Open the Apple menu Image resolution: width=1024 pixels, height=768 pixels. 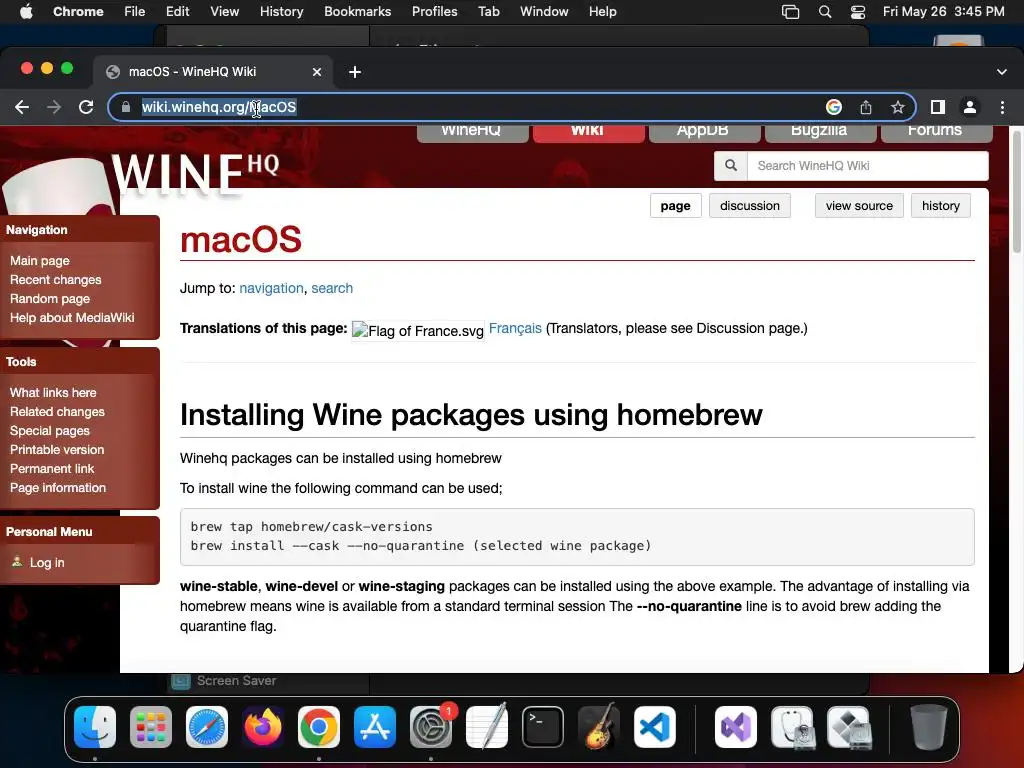26,11
